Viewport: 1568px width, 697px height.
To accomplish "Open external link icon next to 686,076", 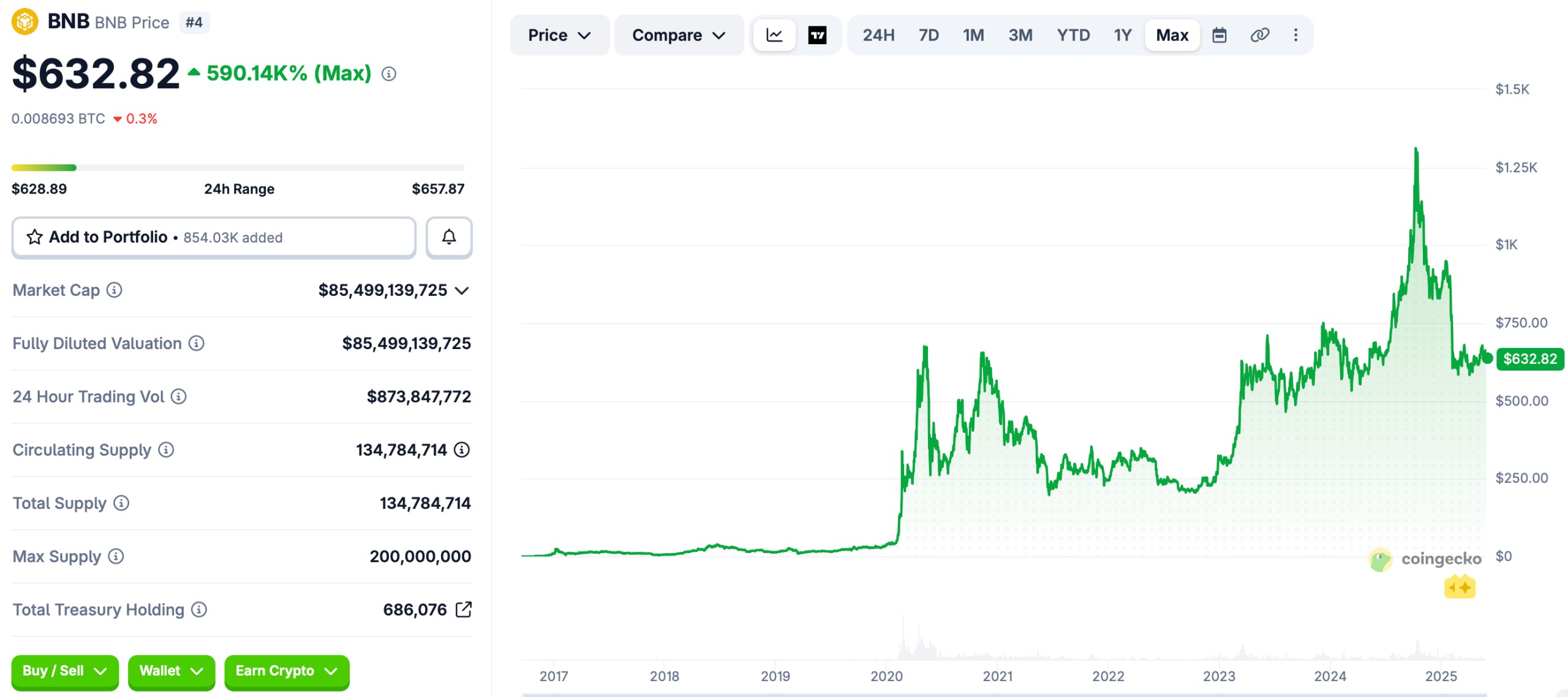I will coord(464,609).
